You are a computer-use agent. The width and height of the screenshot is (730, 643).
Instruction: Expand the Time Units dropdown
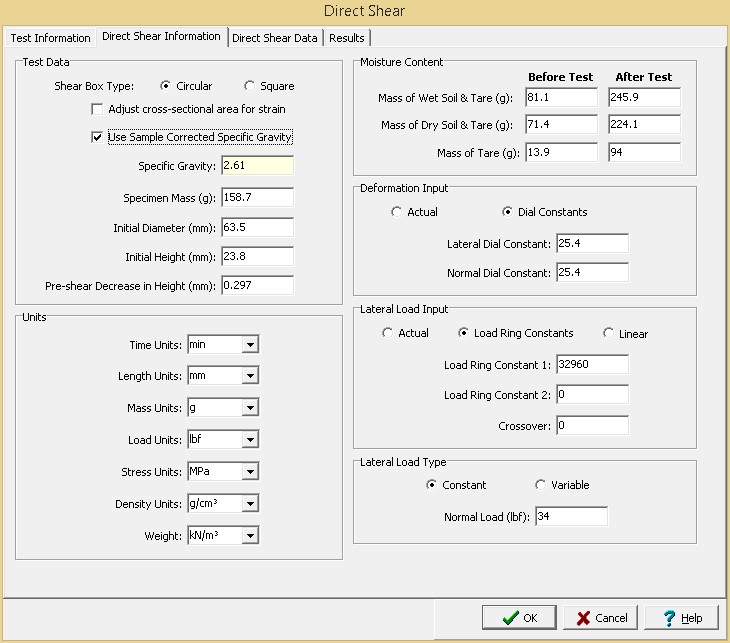pyautogui.click(x=250, y=345)
